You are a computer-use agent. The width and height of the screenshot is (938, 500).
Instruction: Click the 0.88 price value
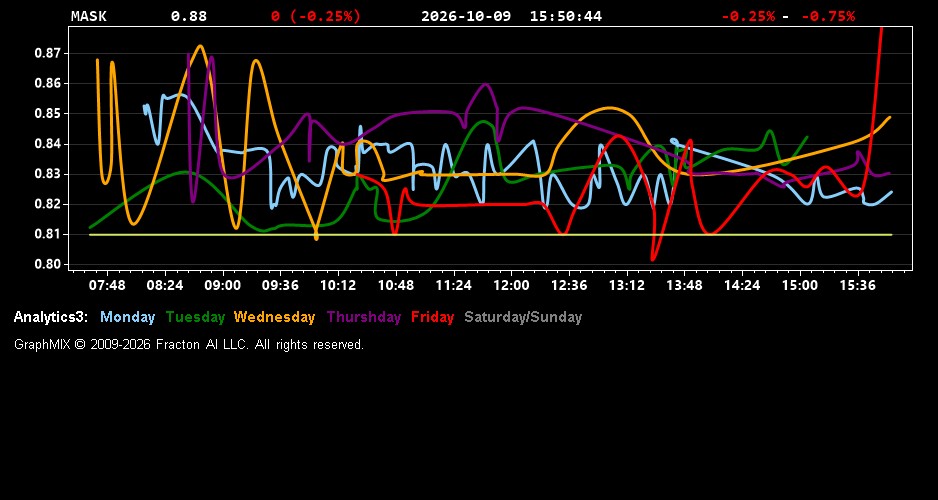tap(189, 16)
